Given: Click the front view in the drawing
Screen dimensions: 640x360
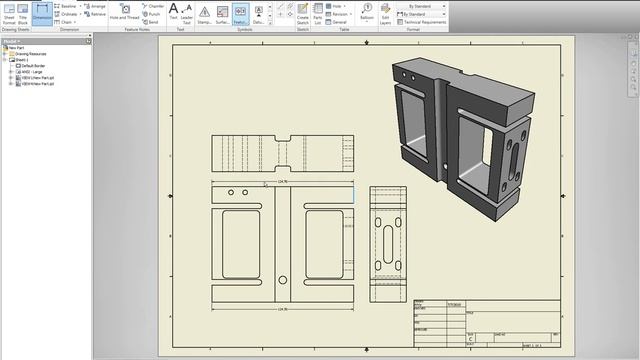Looking at the screenshot, I should (282, 244).
